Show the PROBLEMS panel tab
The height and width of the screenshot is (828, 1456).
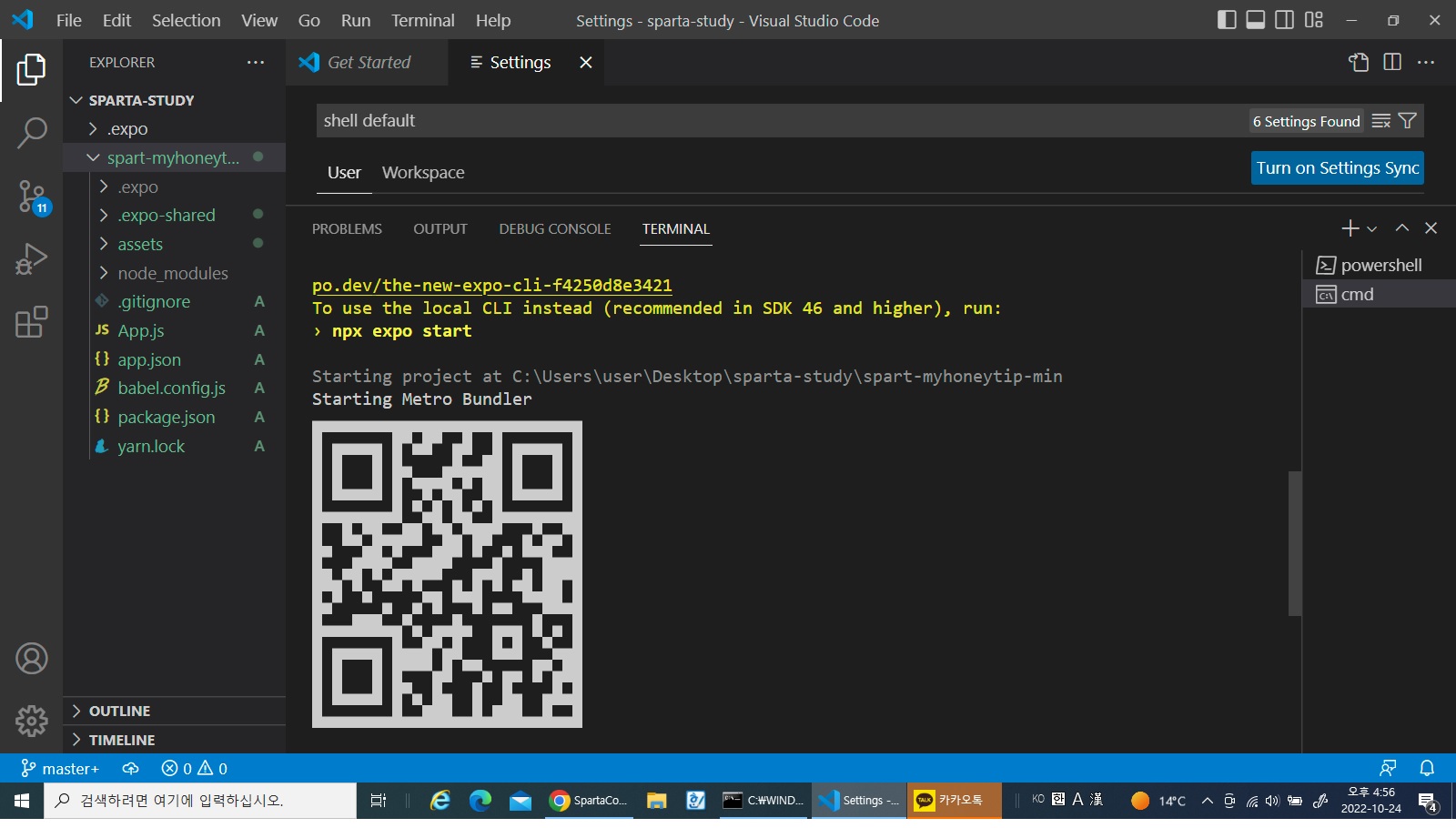(x=347, y=229)
